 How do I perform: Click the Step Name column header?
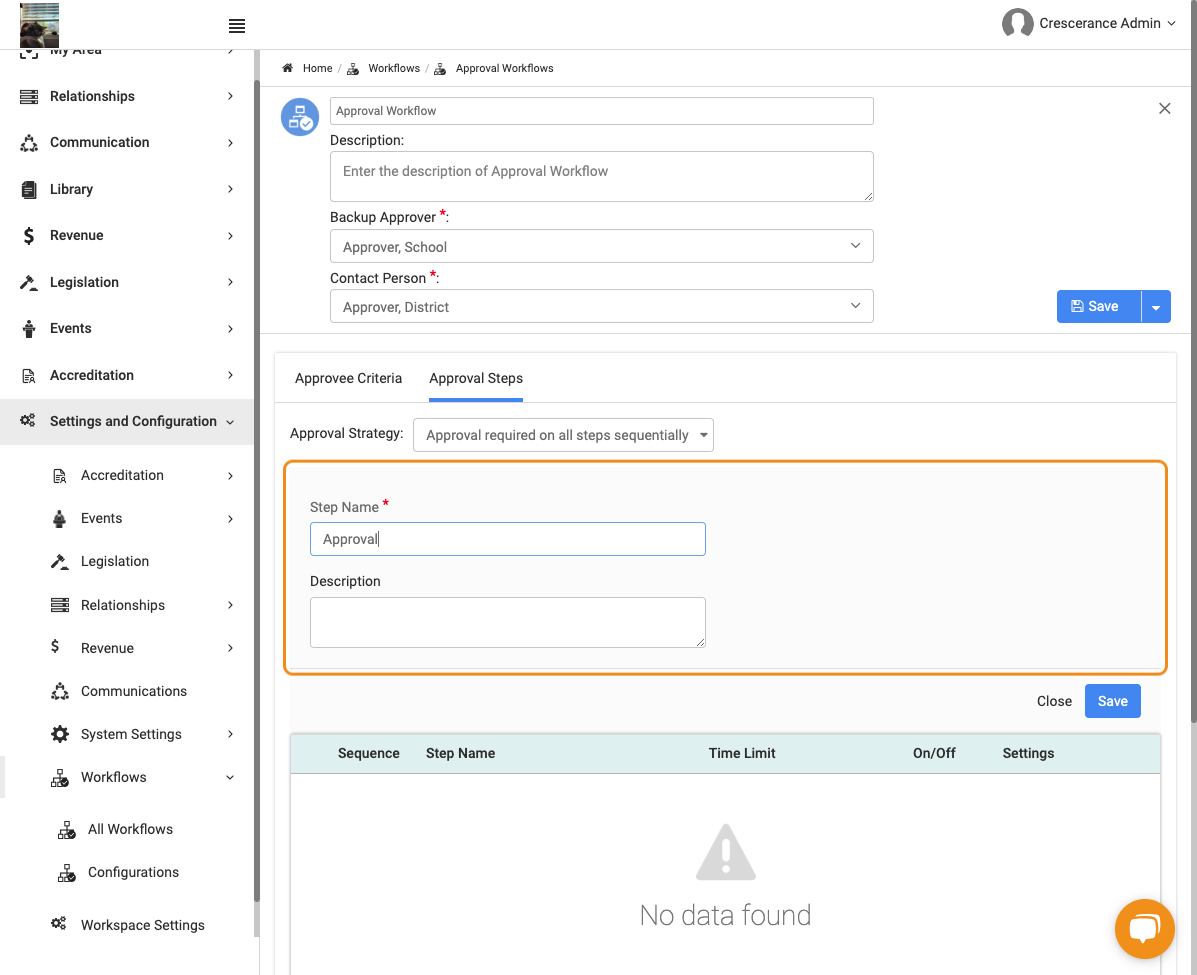coord(460,754)
